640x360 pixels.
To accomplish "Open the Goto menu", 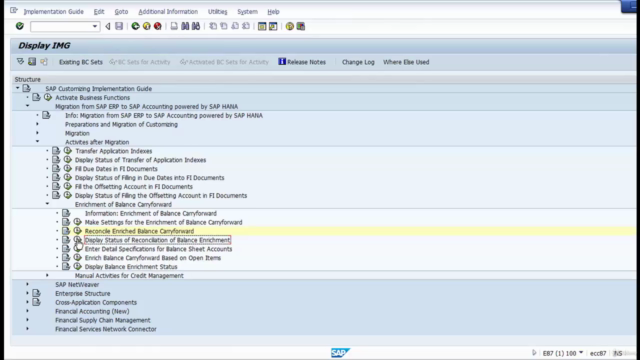I will pyautogui.click(x=121, y=11).
